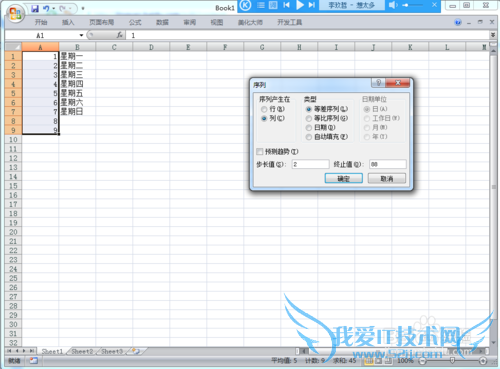Open the 公式 ribbon tab
Viewport: 500px width, 369px height.
pos(135,22)
